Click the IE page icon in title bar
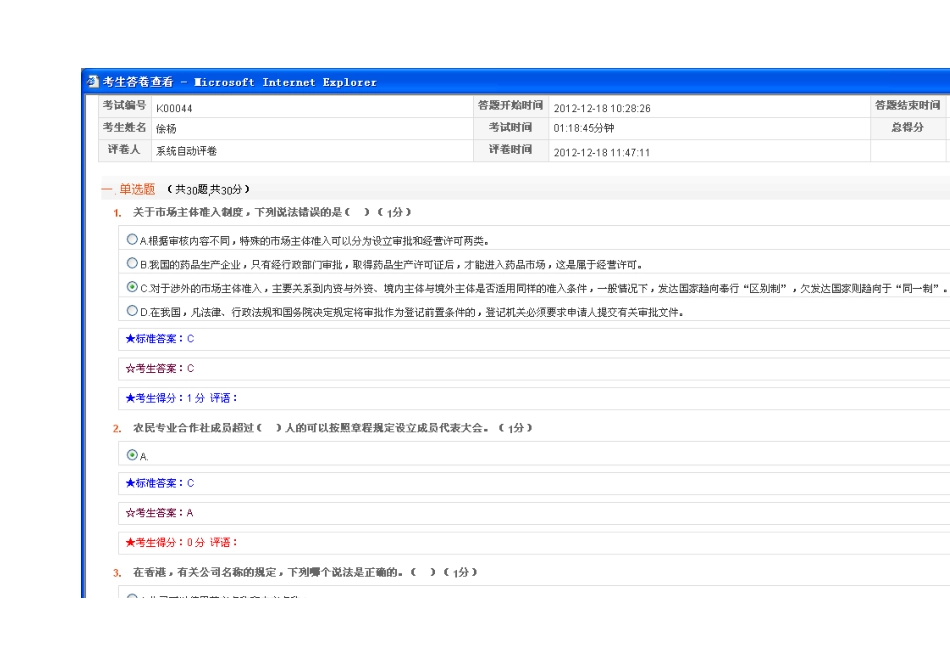Image resolution: width=950 pixels, height=672 pixels. point(93,82)
